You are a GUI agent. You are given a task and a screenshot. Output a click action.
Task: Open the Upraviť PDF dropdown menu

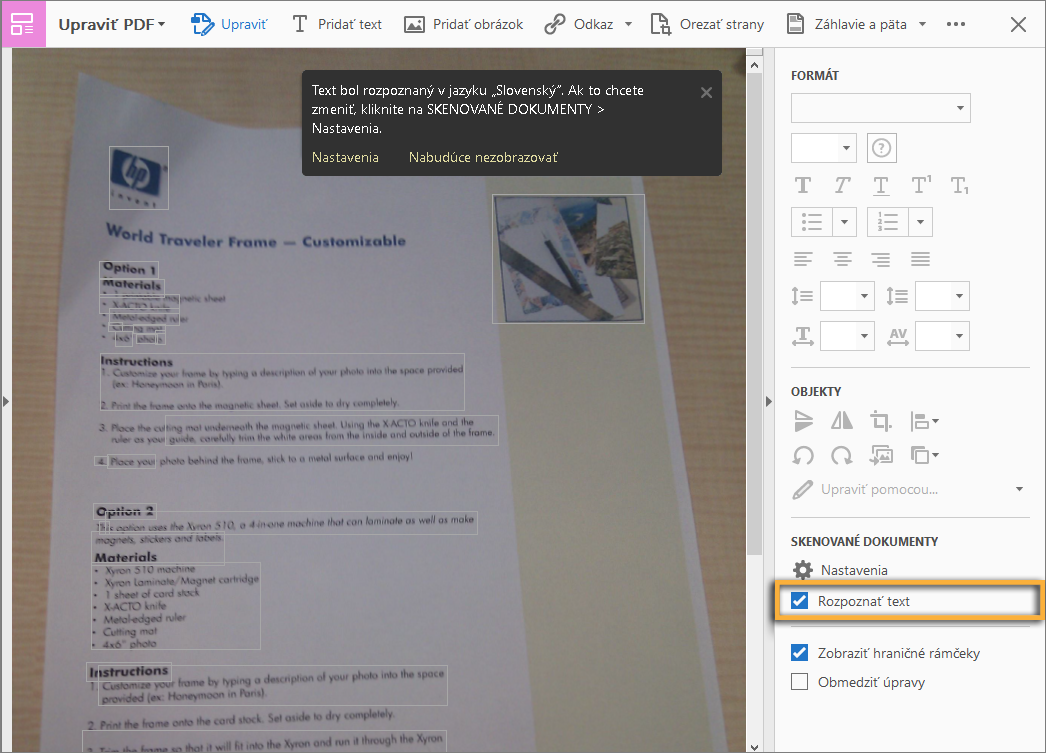pyautogui.click(x=111, y=25)
